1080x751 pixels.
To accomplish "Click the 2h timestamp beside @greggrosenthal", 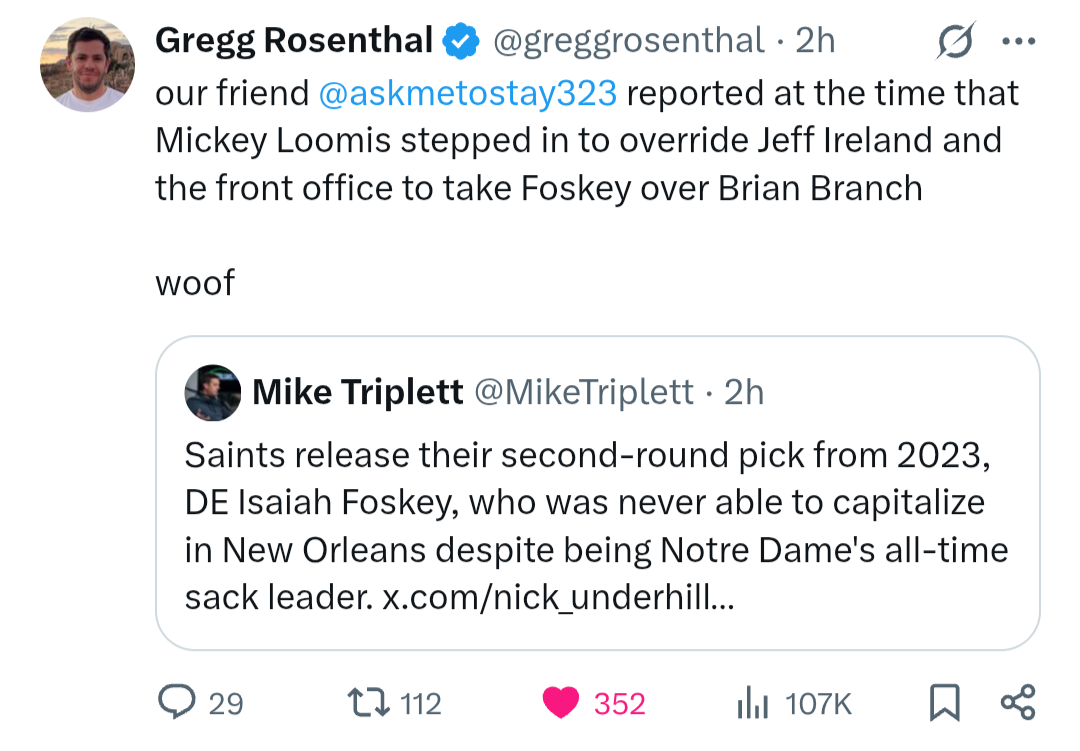I will click(815, 41).
